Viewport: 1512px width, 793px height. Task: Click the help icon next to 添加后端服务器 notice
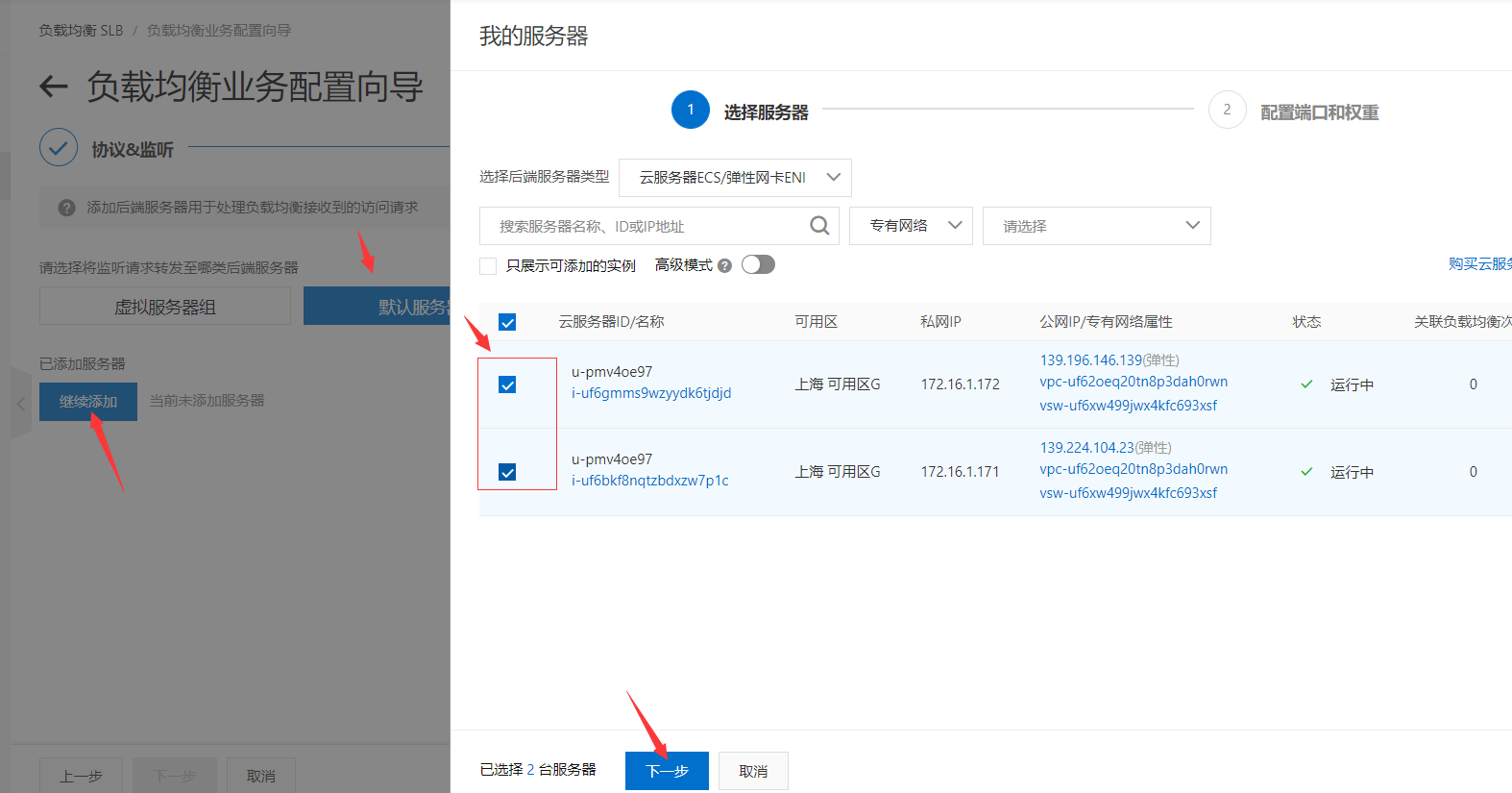66,208
